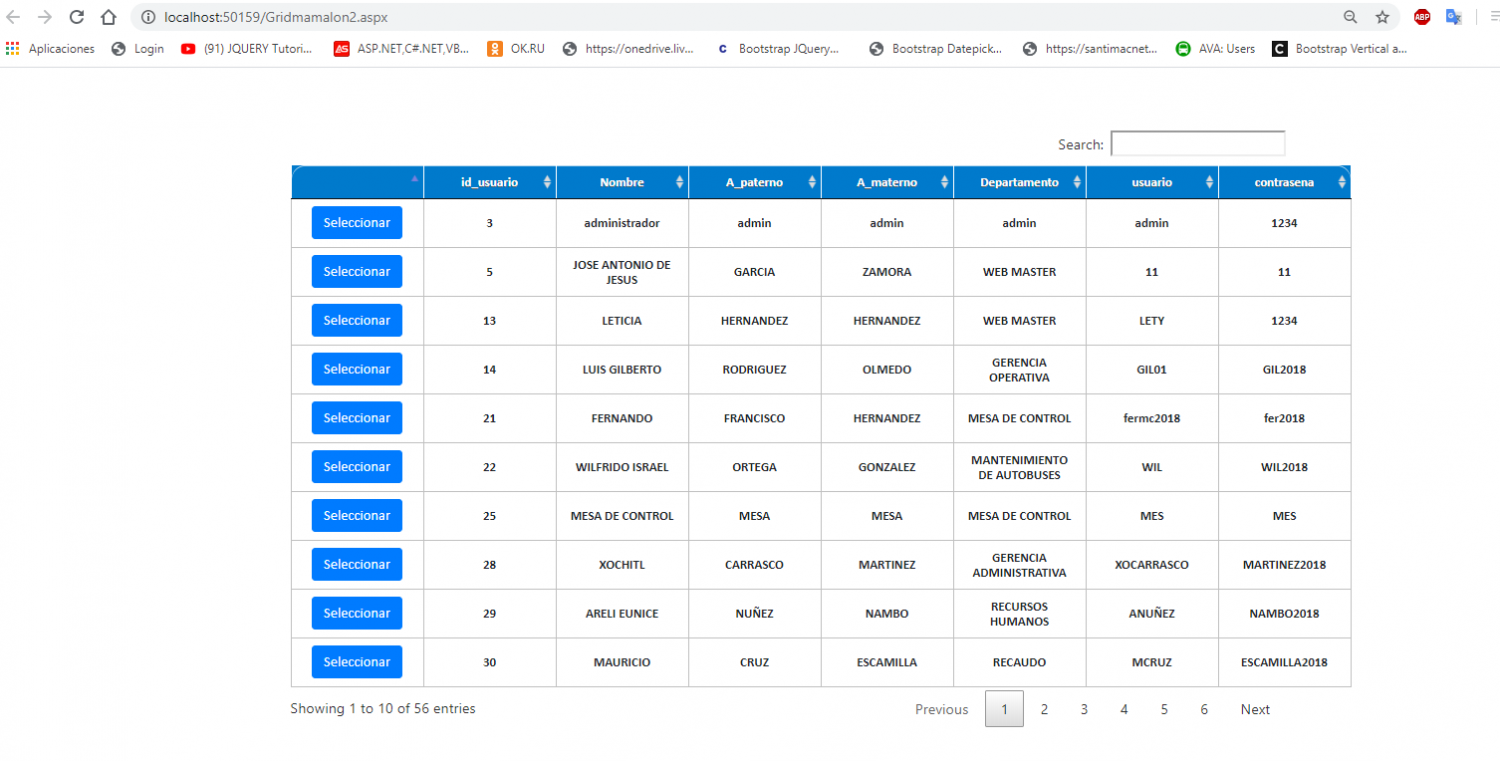Select pagination page 1
This screenshot has height=761, width=1500.
tap(1004, 709)
